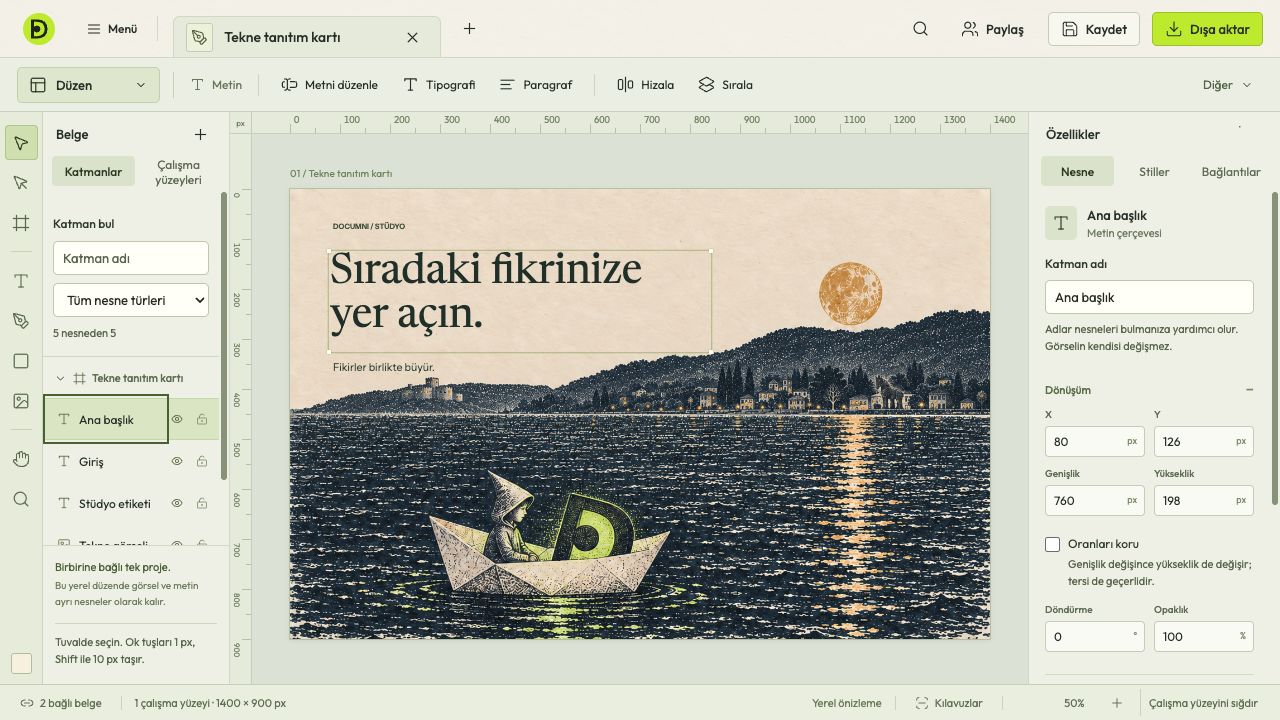Click the app logo in the top-left corner
Image resolution: width=1280 pixels, height=720 pixels.
[39, 29]
